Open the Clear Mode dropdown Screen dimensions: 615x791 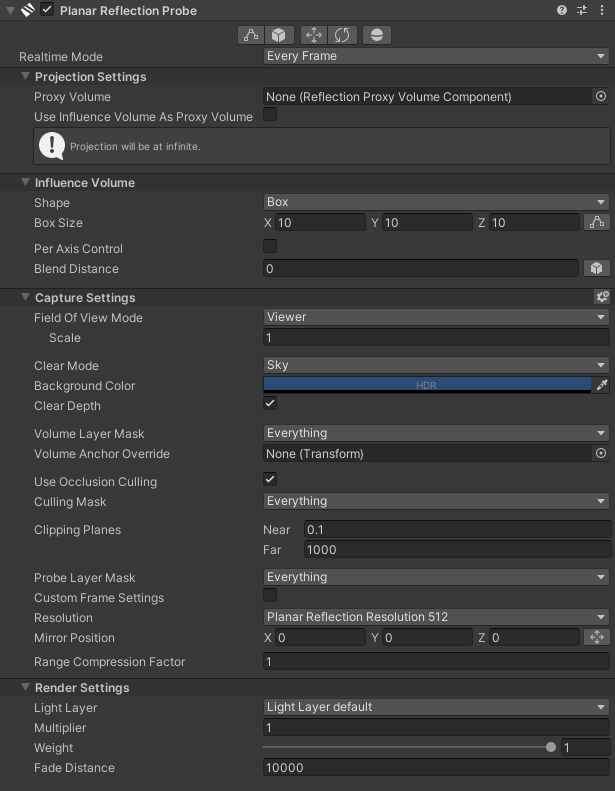[x=436, y=365]
